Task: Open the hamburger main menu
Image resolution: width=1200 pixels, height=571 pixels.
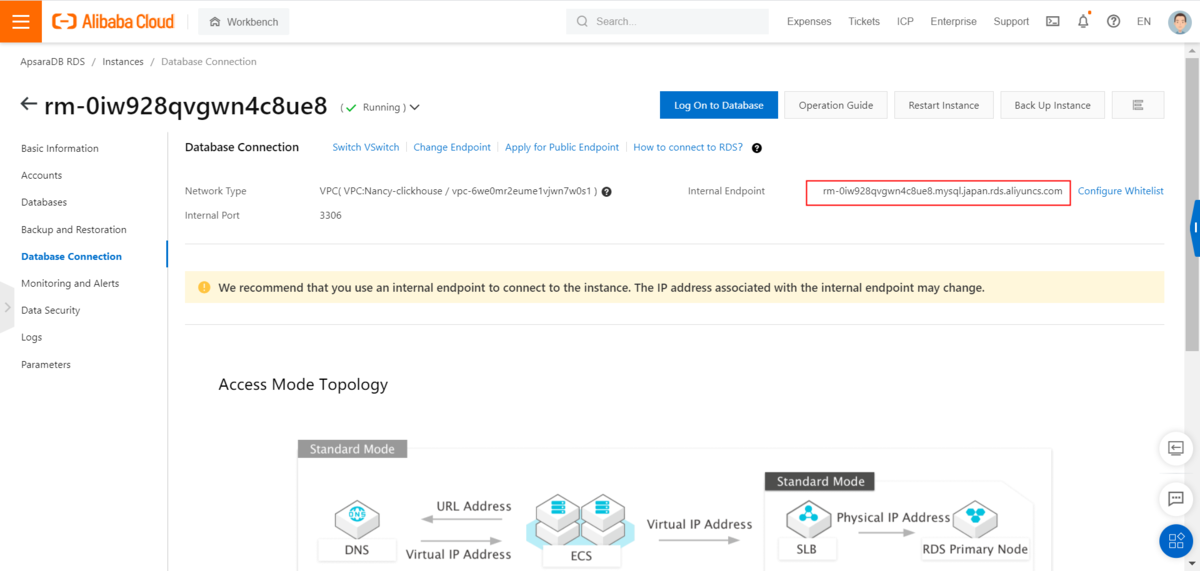Action: pos(20,21)
